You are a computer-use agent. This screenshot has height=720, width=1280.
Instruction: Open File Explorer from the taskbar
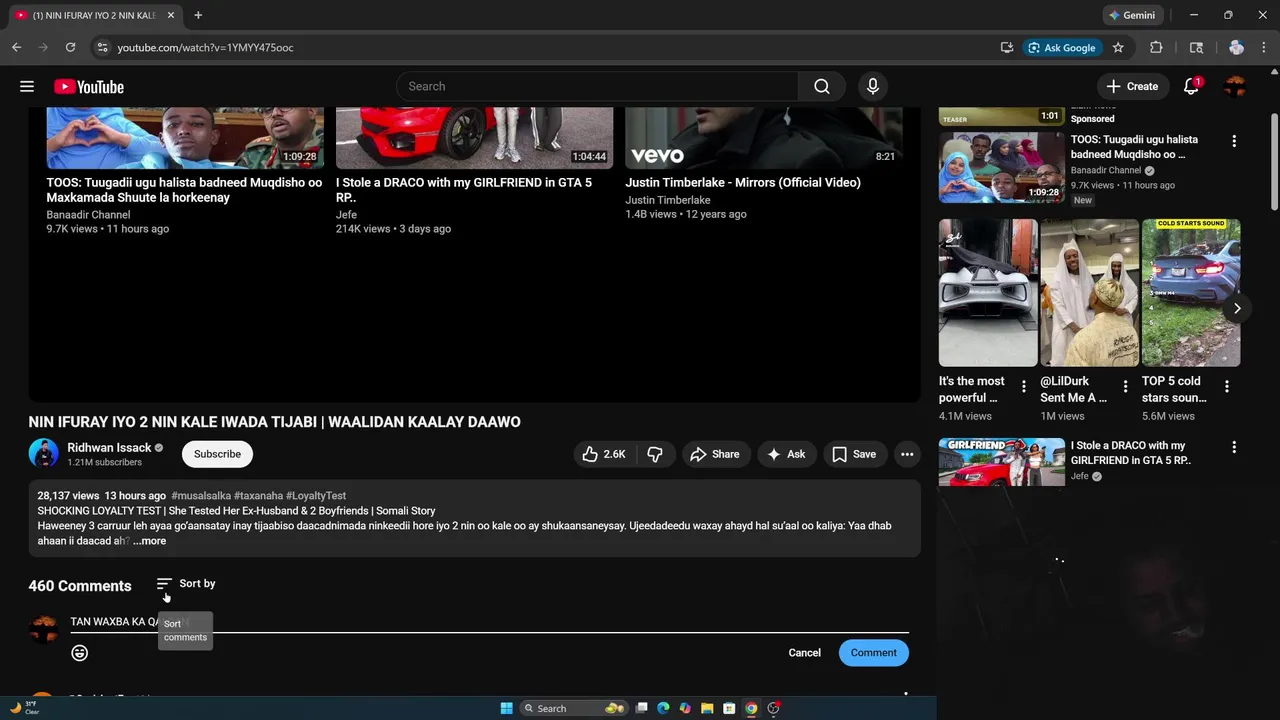click(707, 708)
